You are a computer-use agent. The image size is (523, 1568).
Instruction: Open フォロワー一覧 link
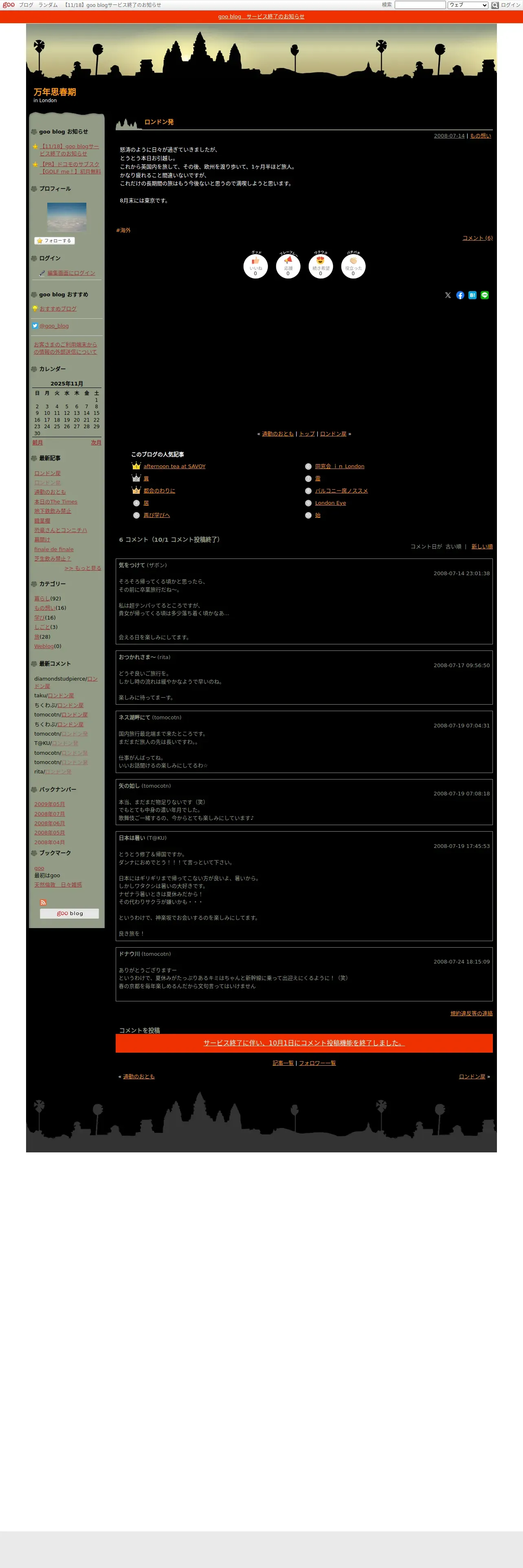tap(317, 1063)
